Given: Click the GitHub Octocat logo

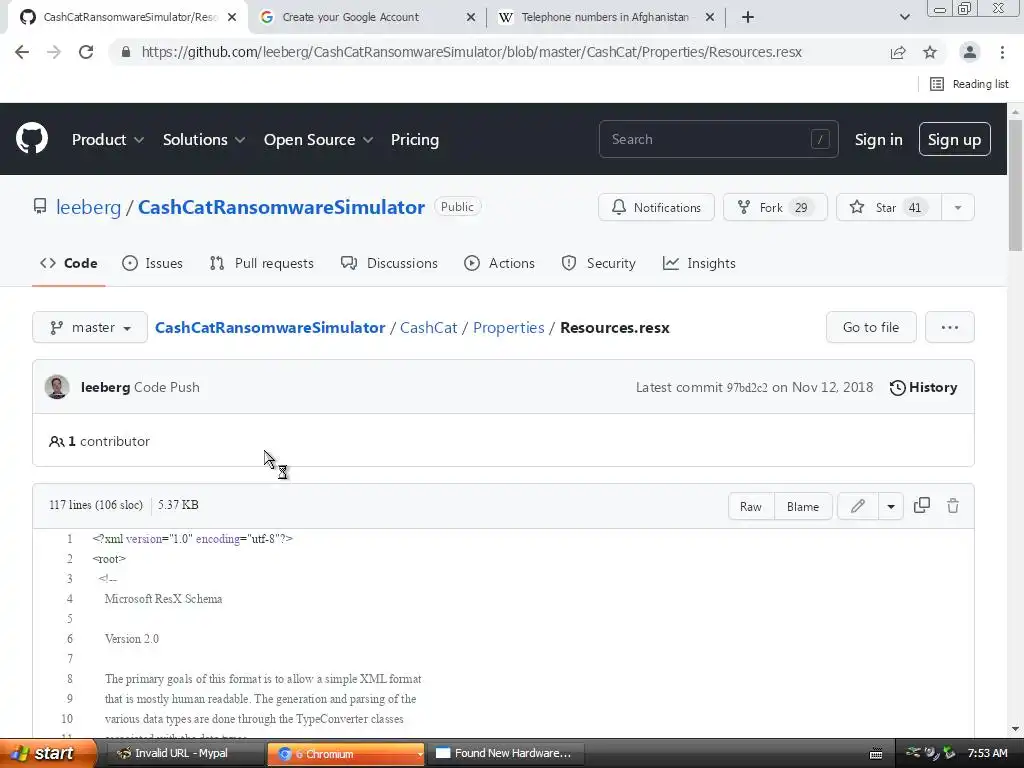Looking at the screenshot, I should (31, 138).
